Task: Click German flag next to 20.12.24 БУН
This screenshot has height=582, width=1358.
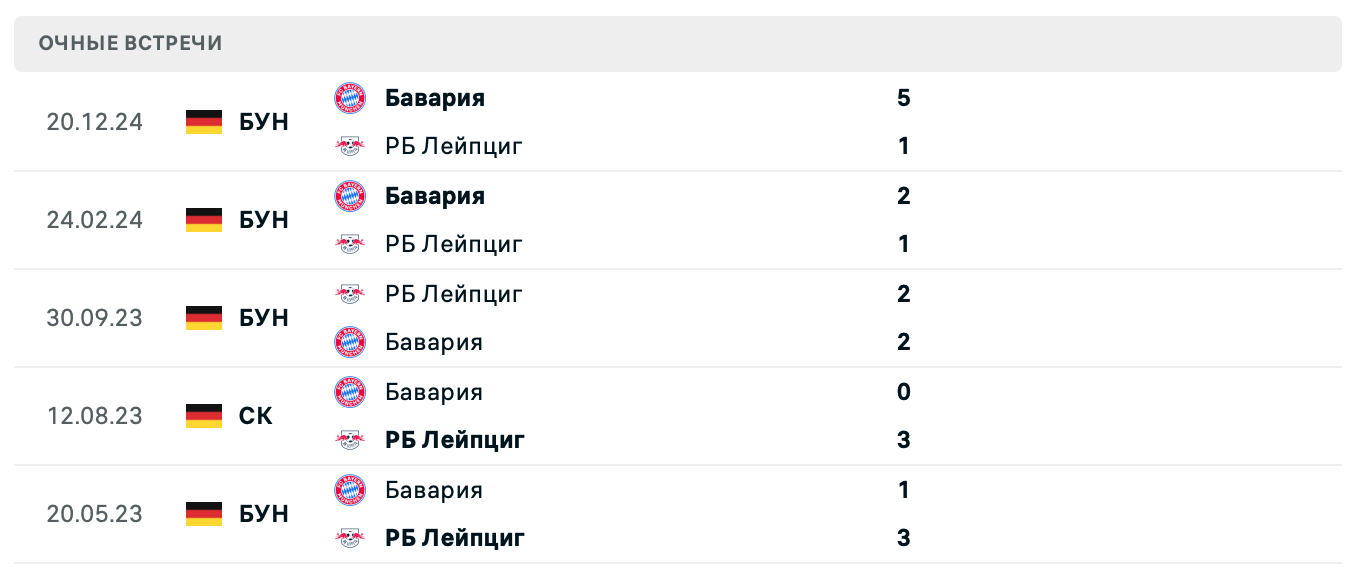Action: 204,122
